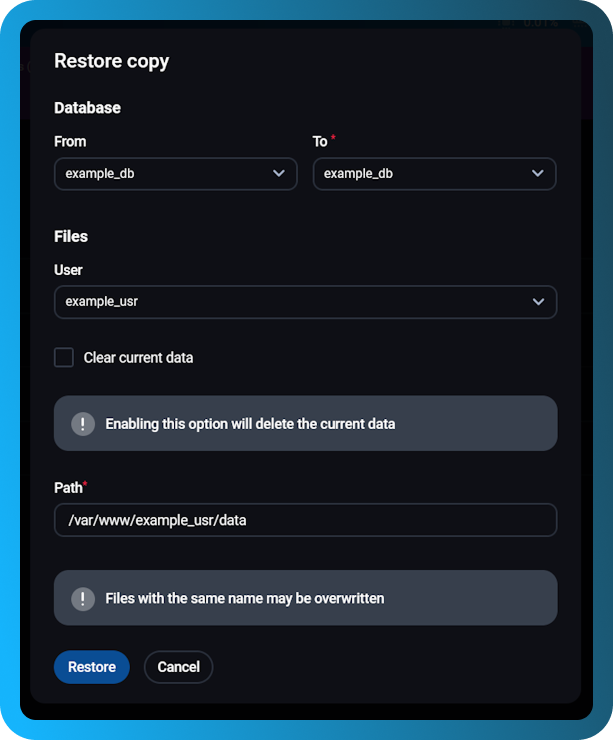The image size is (613, 740).
Task: Click the required To field label
Action: [x=320, y=142]
